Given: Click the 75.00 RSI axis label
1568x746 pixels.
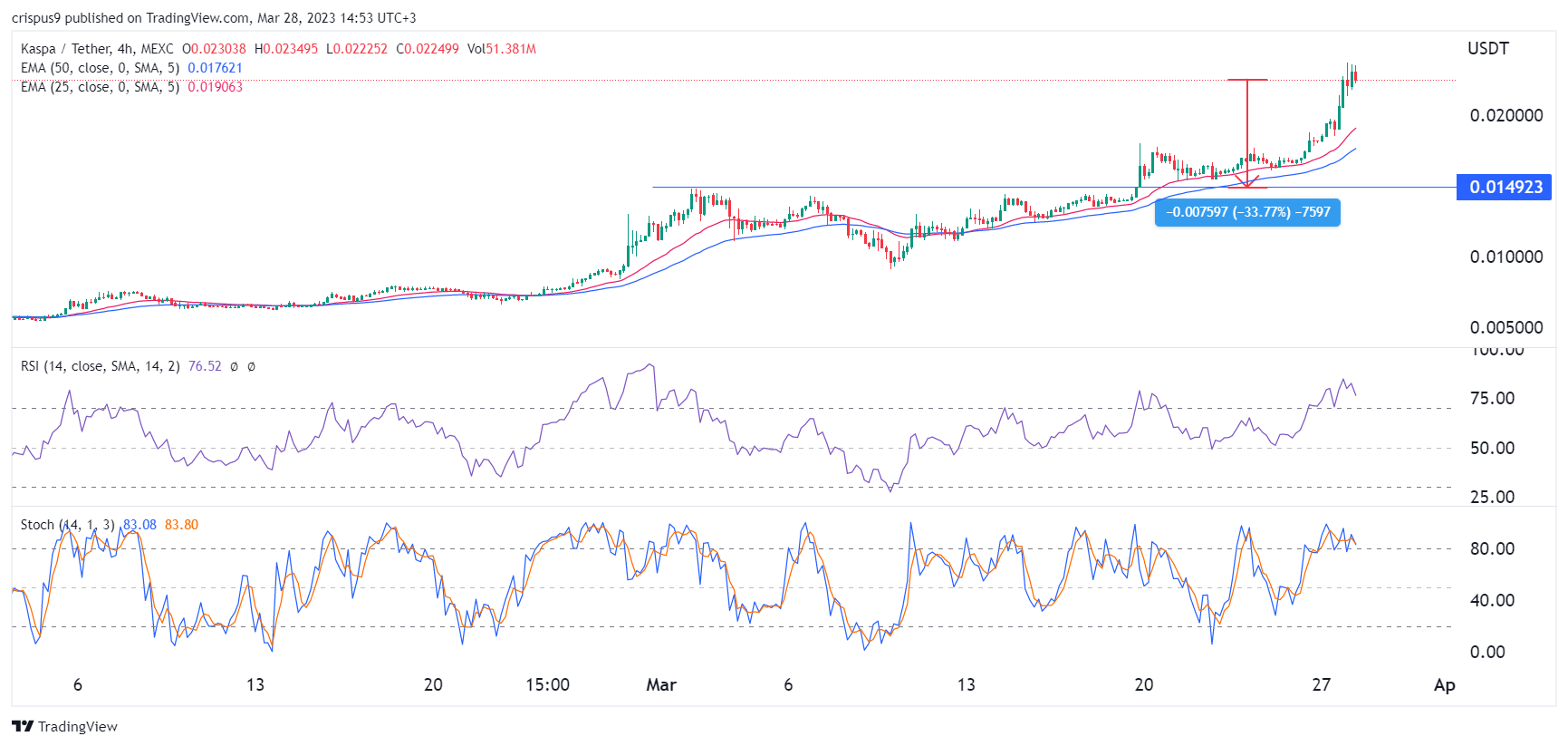Looking at the screenshot, I should point(1492,398).
